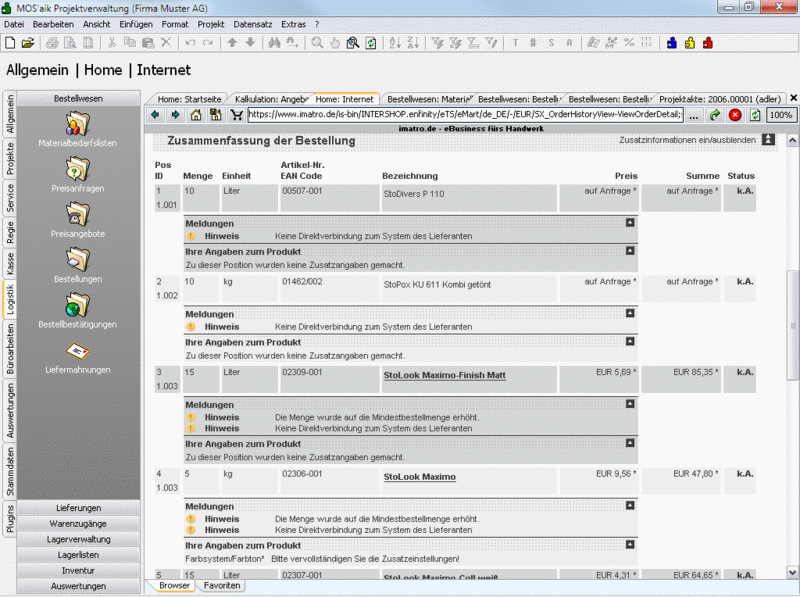This screenshot has height=597, width=800.
Task: Expand the Lieferungen sidebar section
Action: point(79,508)
